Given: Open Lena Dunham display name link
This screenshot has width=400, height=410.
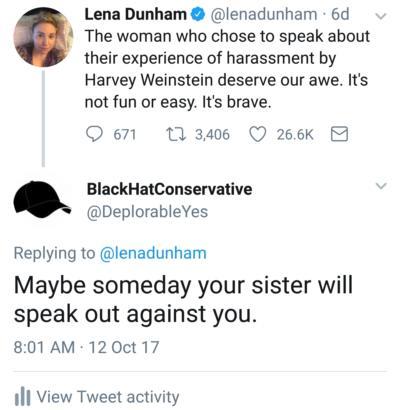Looking at the screenshot, I should [x=136, y=14].
